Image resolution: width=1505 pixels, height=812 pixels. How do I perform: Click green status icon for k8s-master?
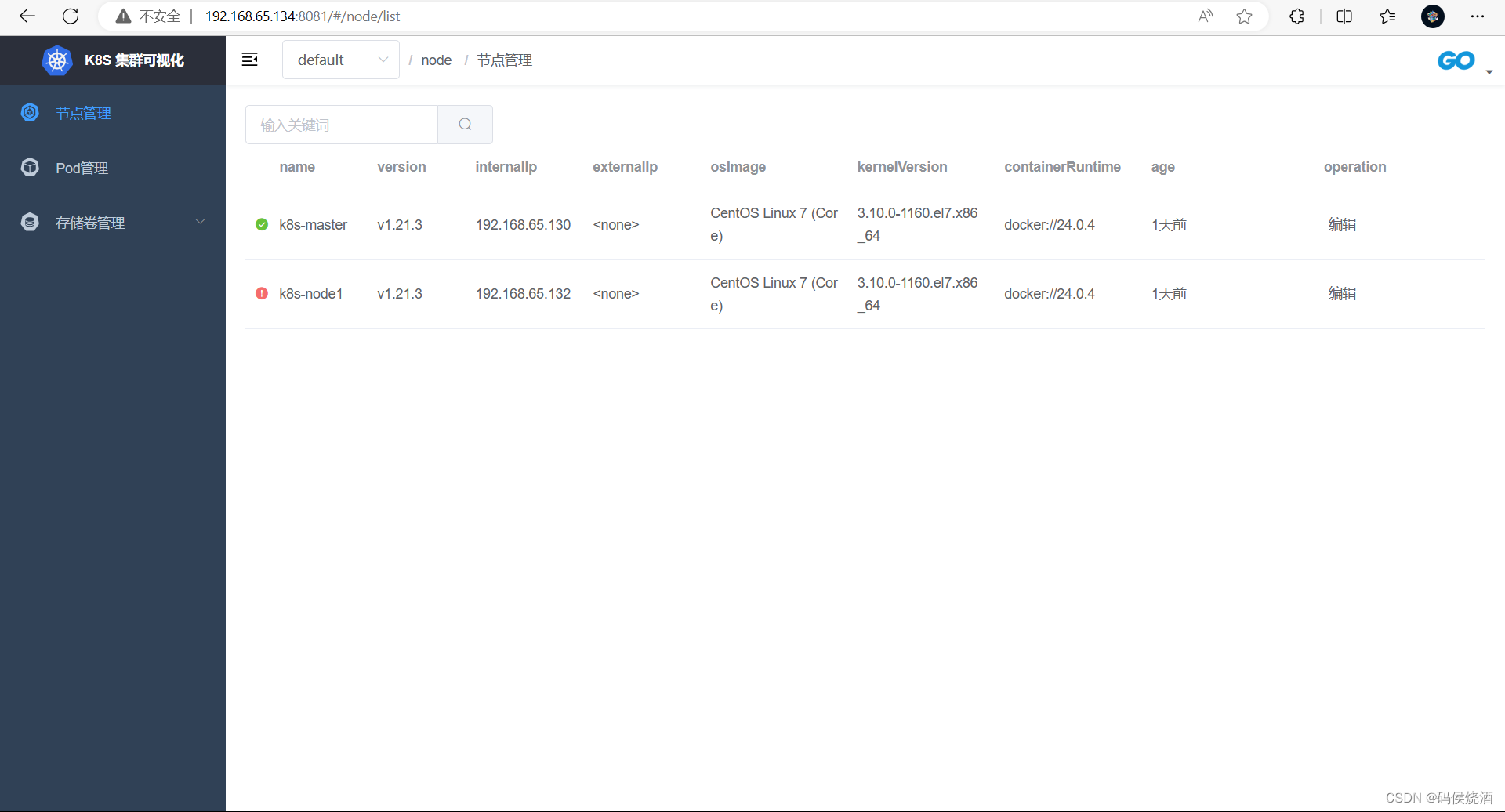262,225
